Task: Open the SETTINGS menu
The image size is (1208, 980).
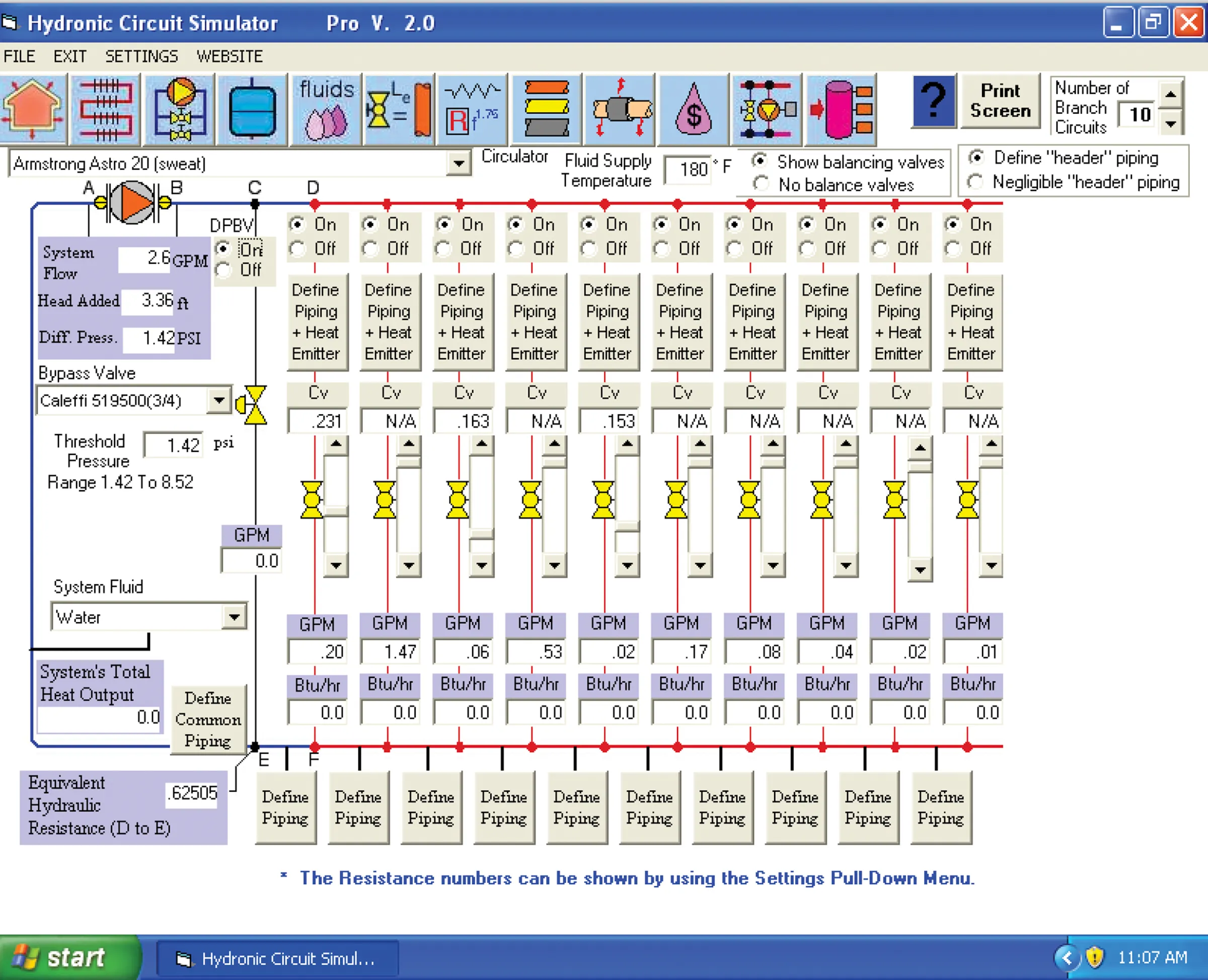Action: coord(141,56)
